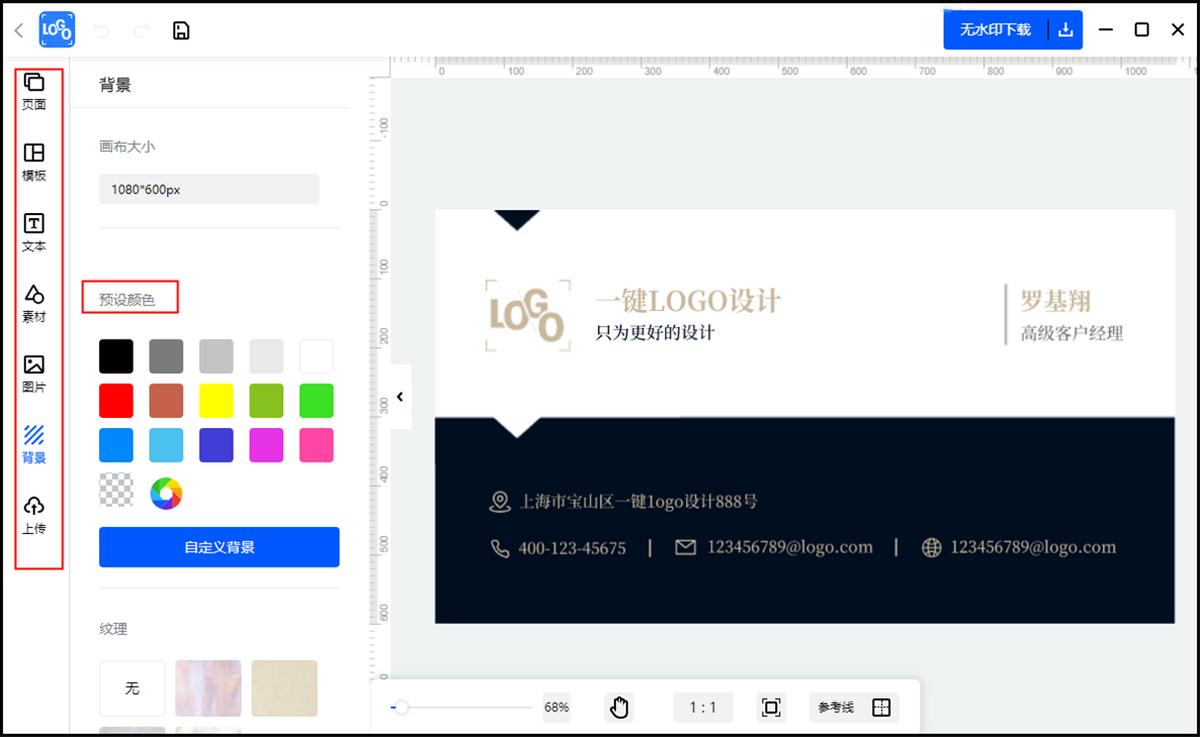Click the envelope email icon on card
This screenshot has height=737, width=1200.
[685, 547]
